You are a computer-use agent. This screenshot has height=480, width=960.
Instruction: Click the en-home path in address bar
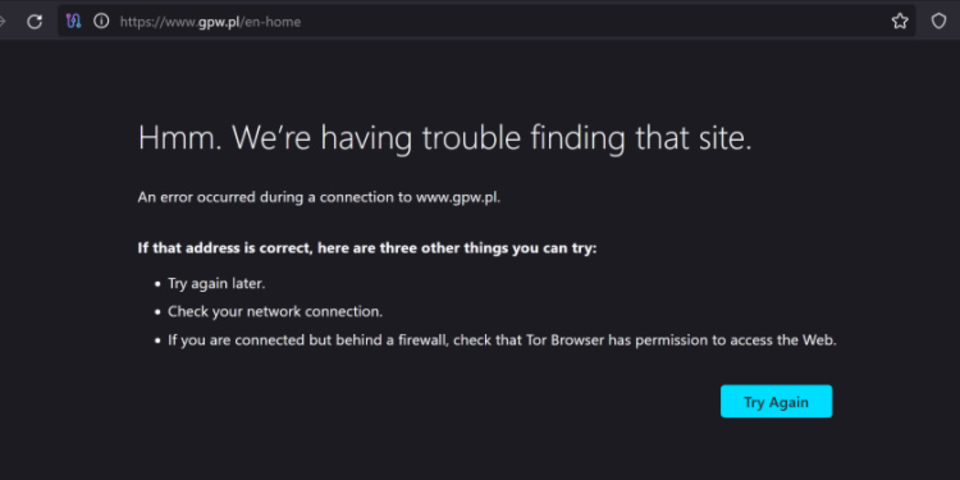(x=272, y=23)
